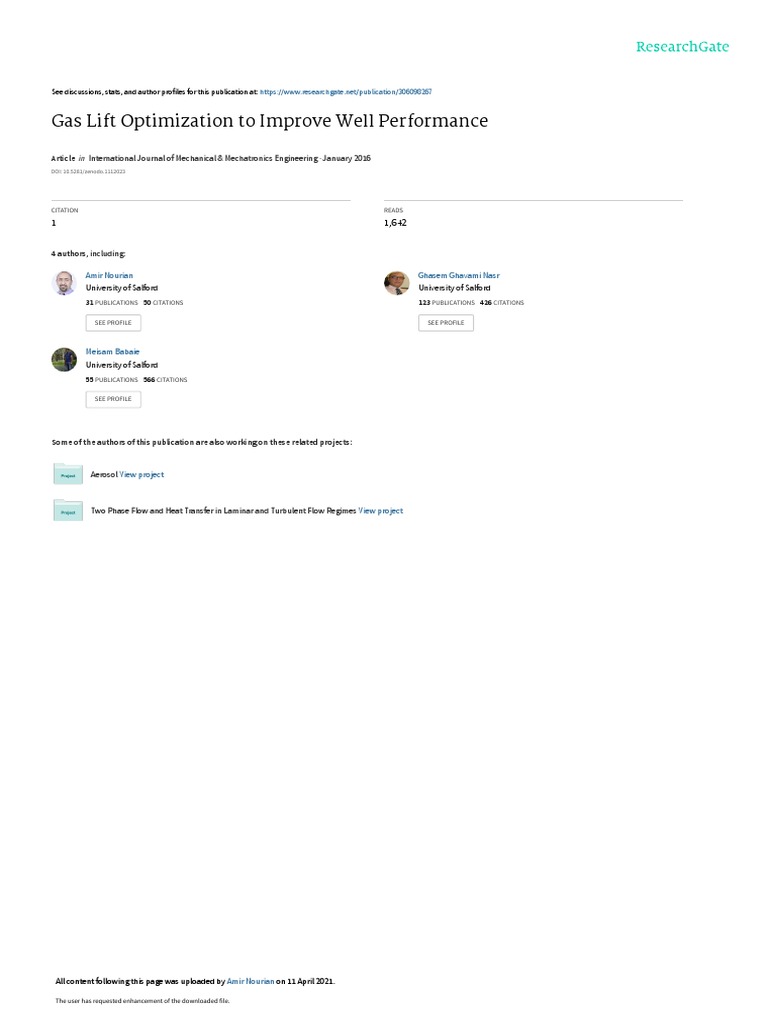Click See Profile under Amir Nourian
The image size is (768, 1024).
(x=113, y=323)
